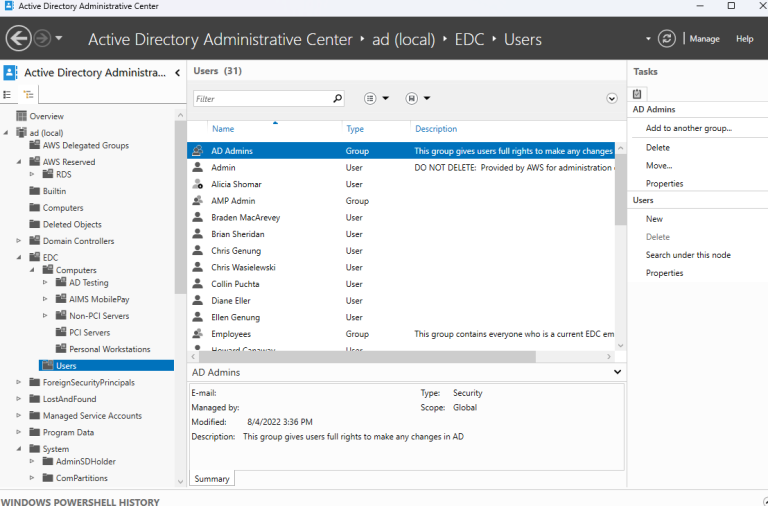Image resolution: width=768 pixels, height=506 pixels.
Task: Open the view options list icon dropdown
Action: pos(376,98)
